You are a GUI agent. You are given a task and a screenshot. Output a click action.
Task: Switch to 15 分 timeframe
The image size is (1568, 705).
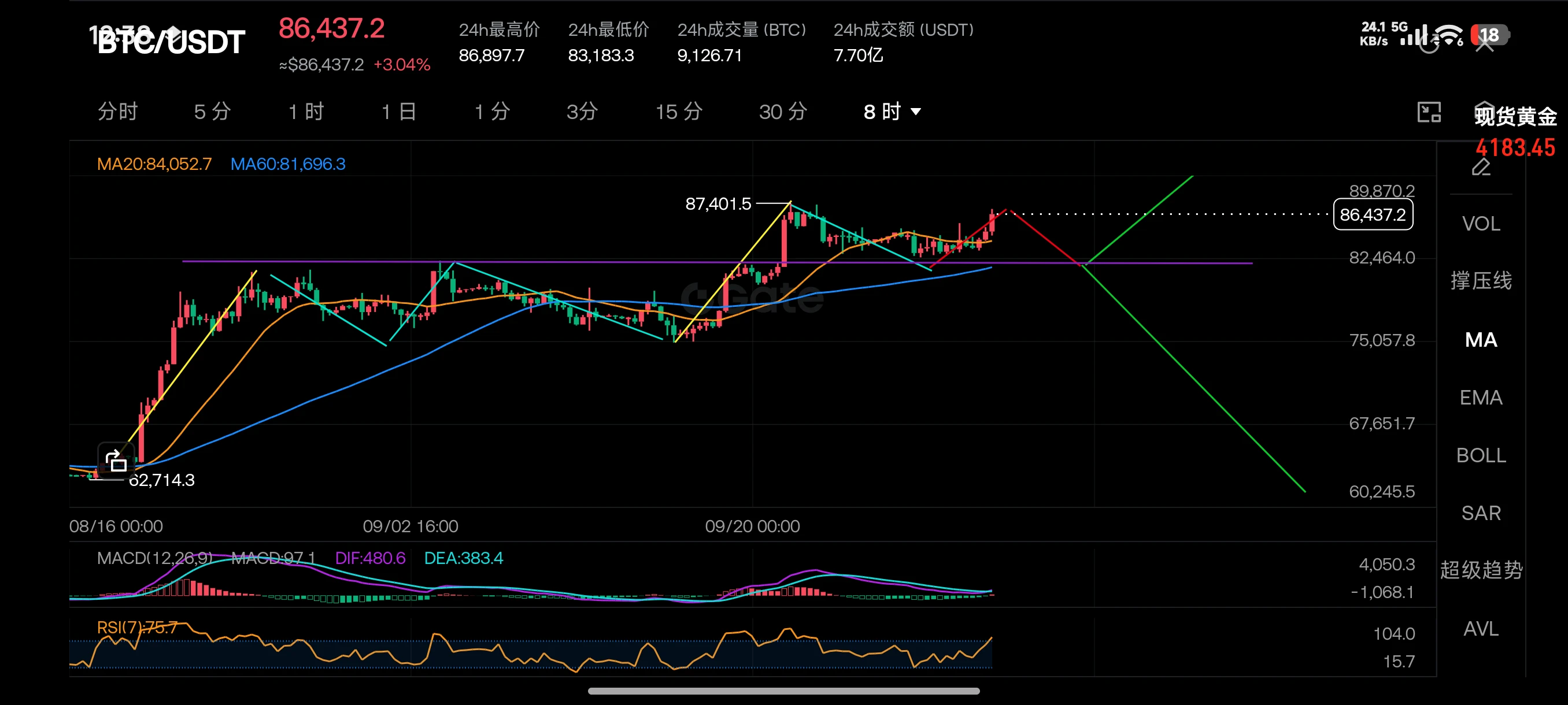[x=679, y=112]
